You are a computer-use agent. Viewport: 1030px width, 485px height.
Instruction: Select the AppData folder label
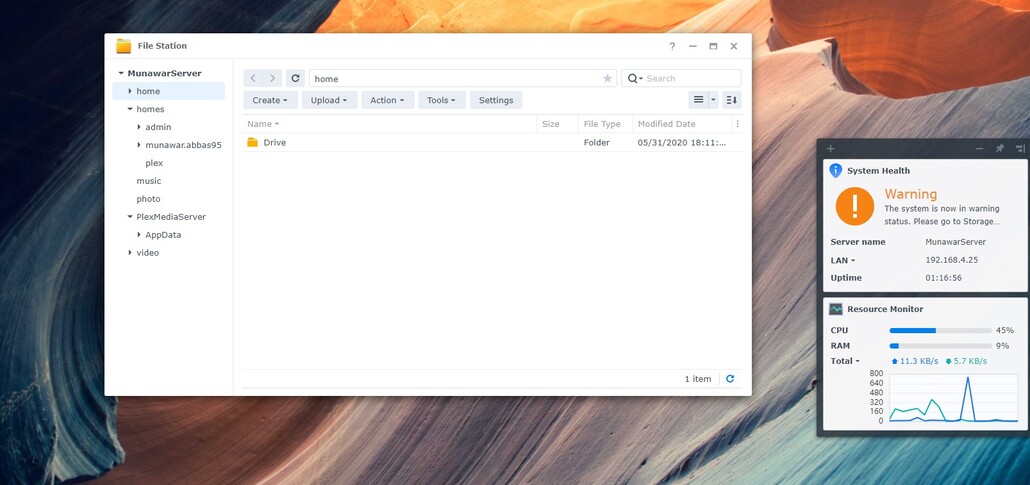point(163,235)
